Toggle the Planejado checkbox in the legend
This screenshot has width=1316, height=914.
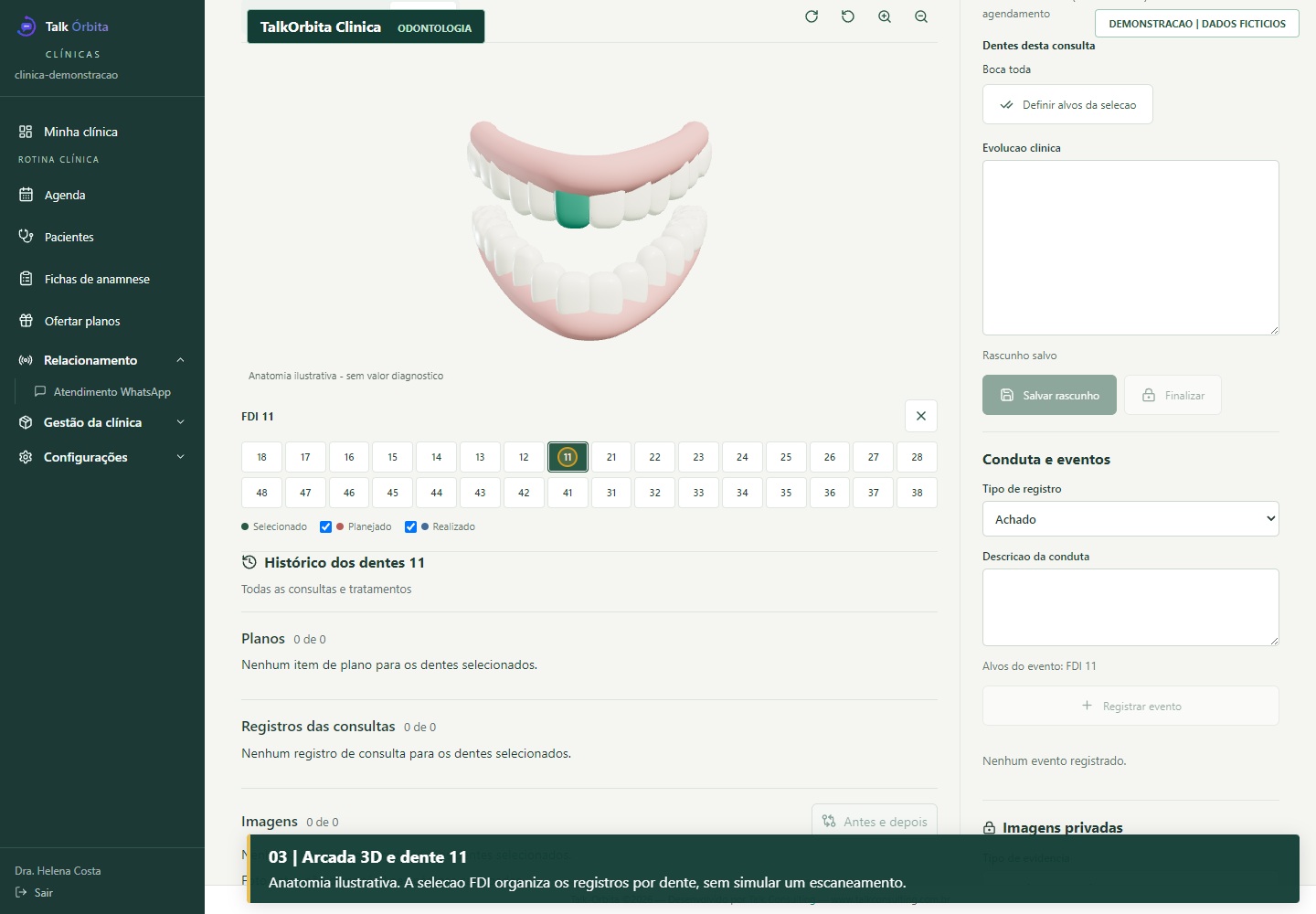[325, 526]
